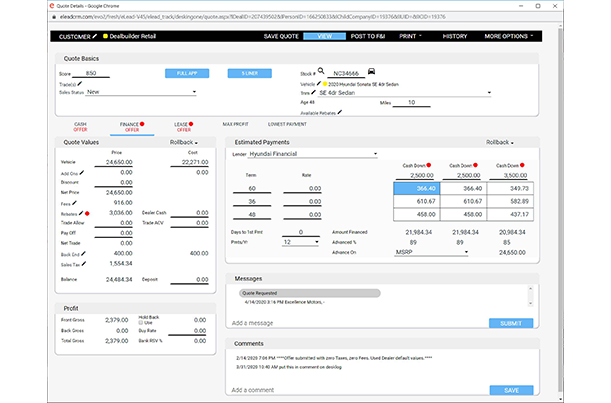Click the FULL APP button
The image size is (611, 403).
pos(187,73)
